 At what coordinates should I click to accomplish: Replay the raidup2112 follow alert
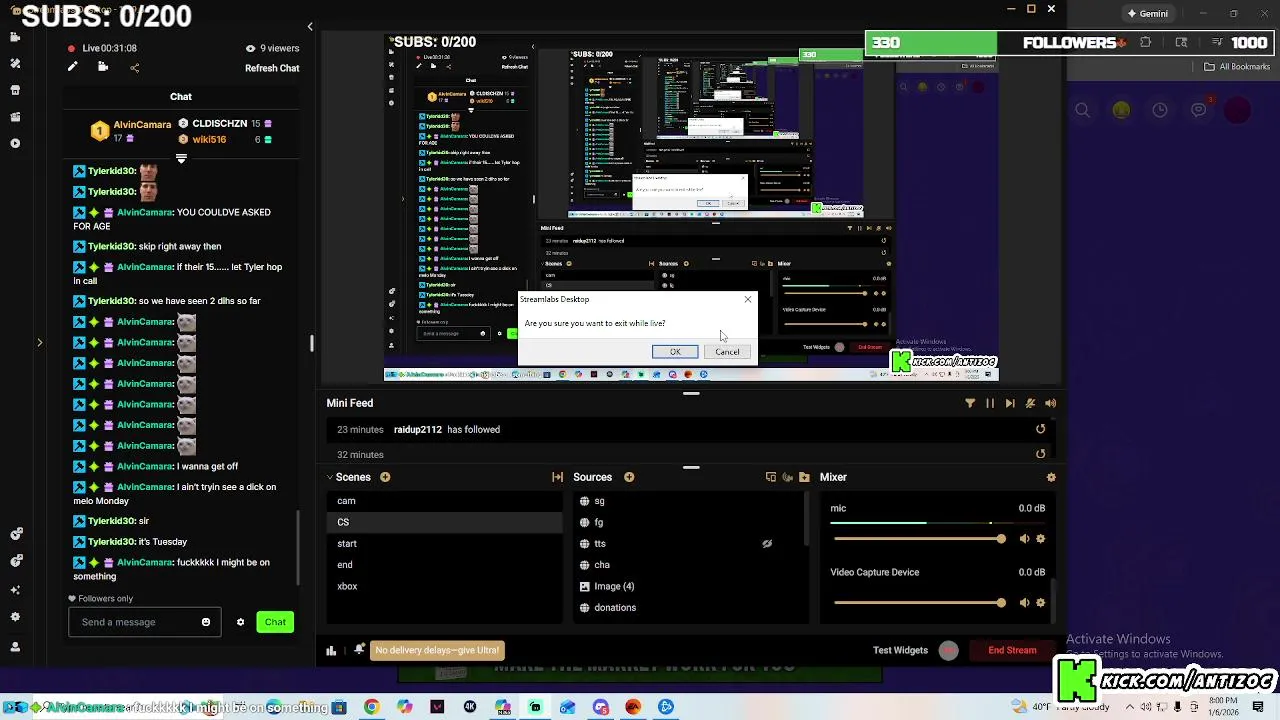1041,429
